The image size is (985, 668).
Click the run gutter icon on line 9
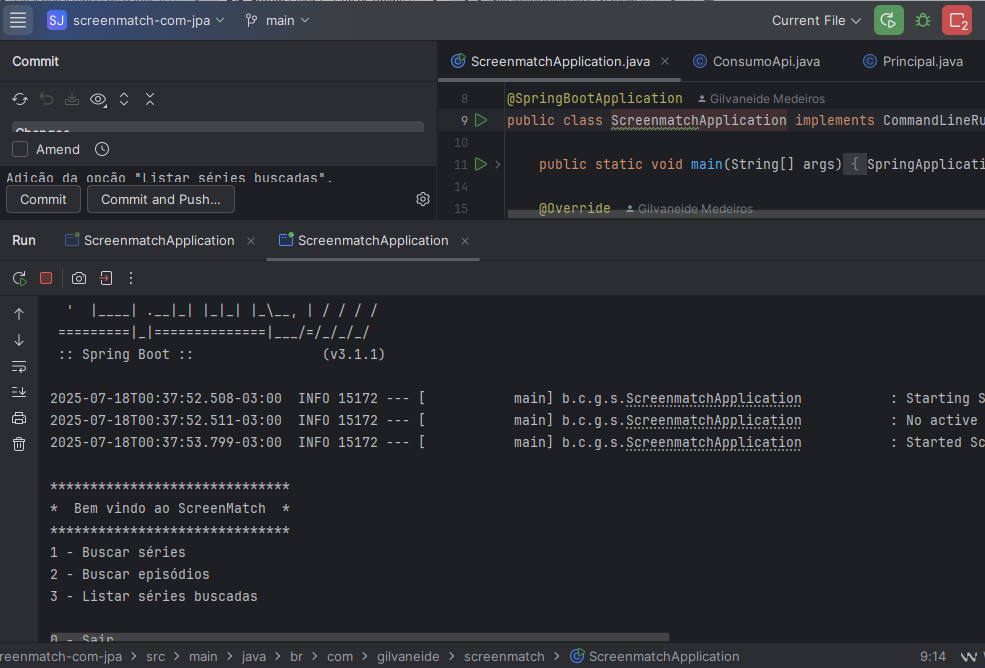(x=481, y=120)
